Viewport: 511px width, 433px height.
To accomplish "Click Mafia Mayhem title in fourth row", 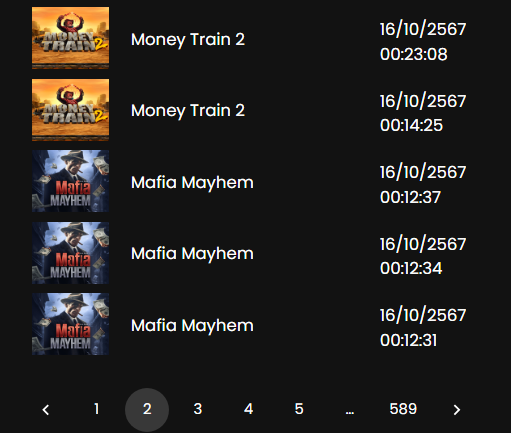I will click(192, 254).
